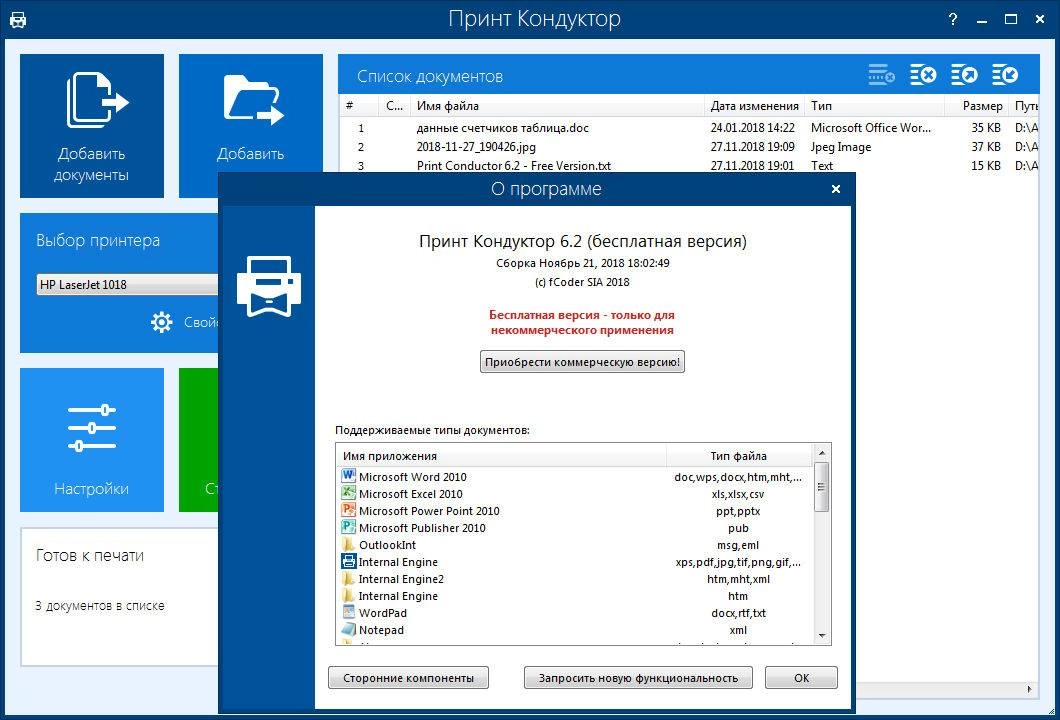
Task: Confirm the About dialog with OK
Action: (801, 677)
